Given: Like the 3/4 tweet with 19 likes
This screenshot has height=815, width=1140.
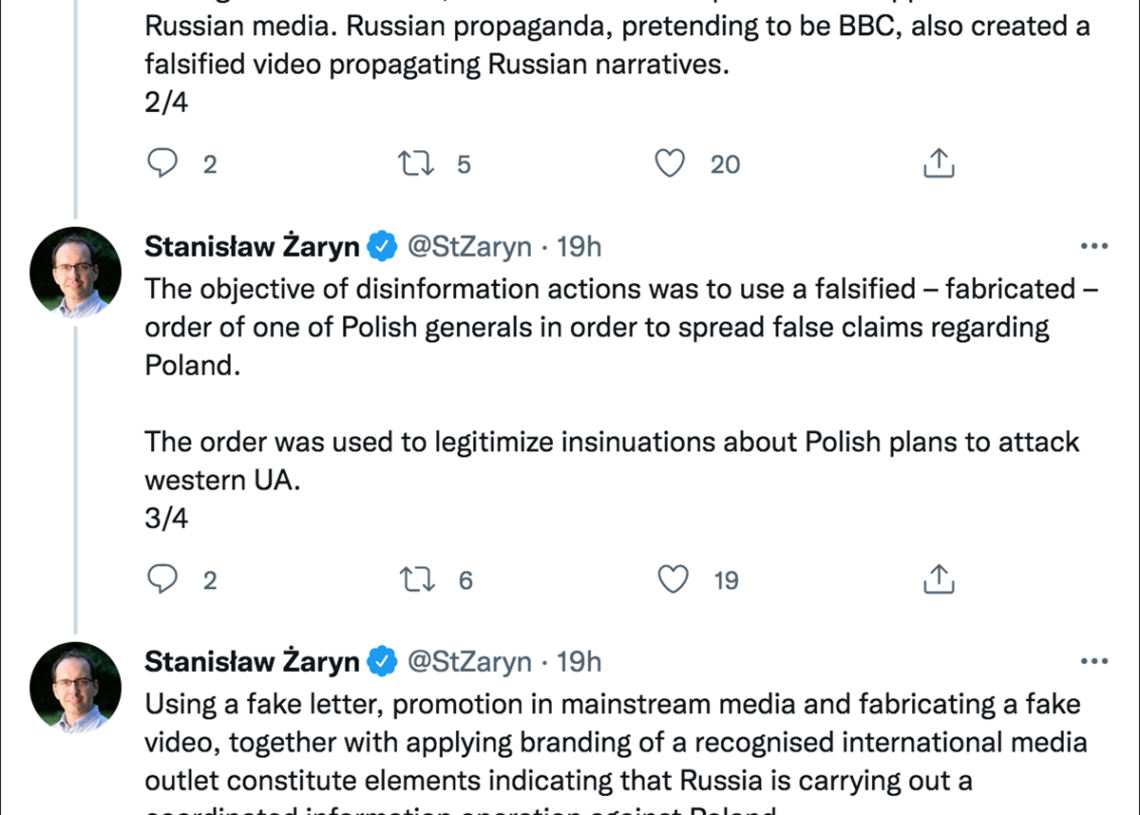Looking at the screenshot, I should click(673, 579).
